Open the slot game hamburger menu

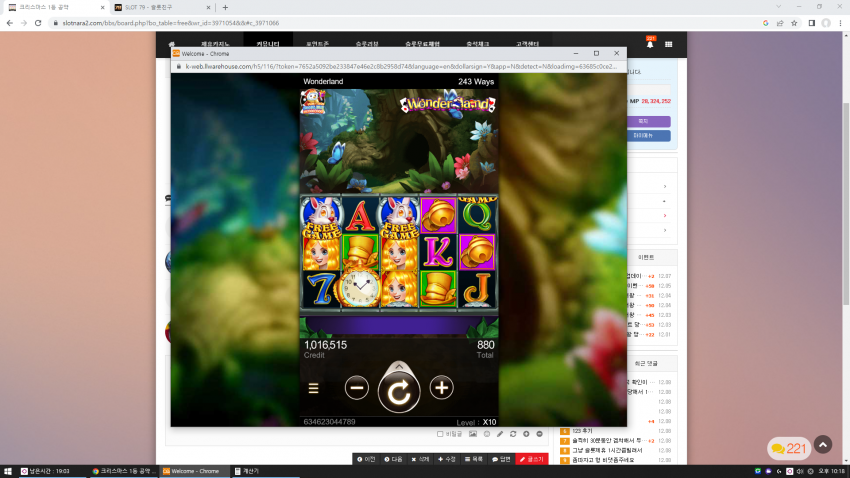point(313,389)
